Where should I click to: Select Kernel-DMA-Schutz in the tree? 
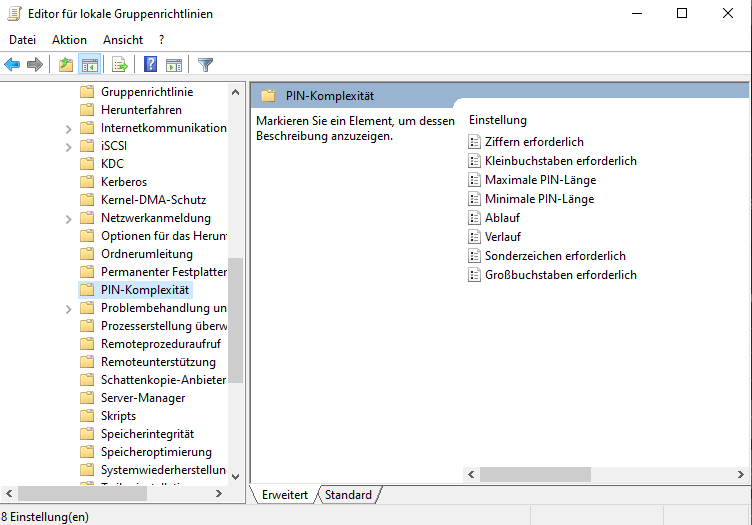point(153,199)
